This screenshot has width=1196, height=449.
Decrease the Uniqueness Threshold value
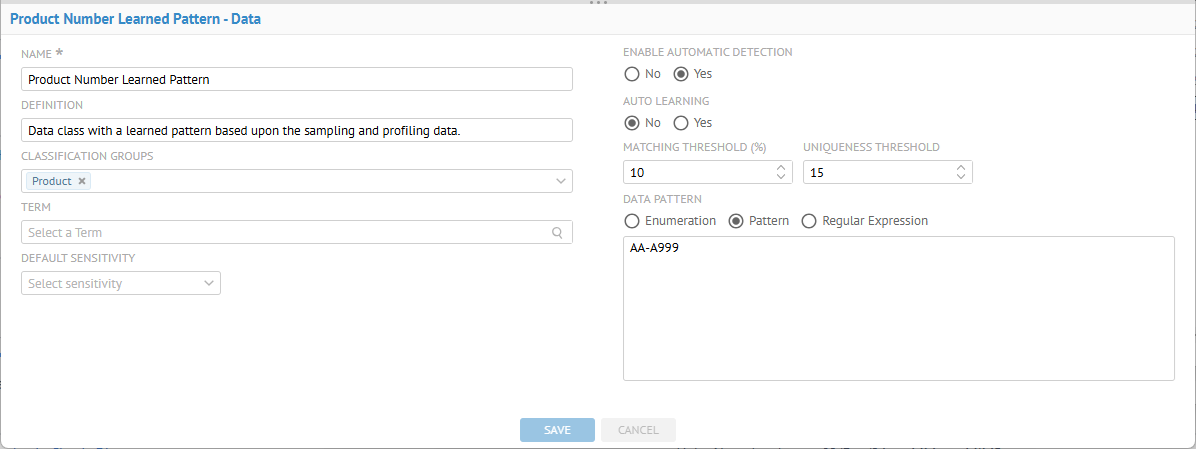pyautogui.click(x=960, y=177)
